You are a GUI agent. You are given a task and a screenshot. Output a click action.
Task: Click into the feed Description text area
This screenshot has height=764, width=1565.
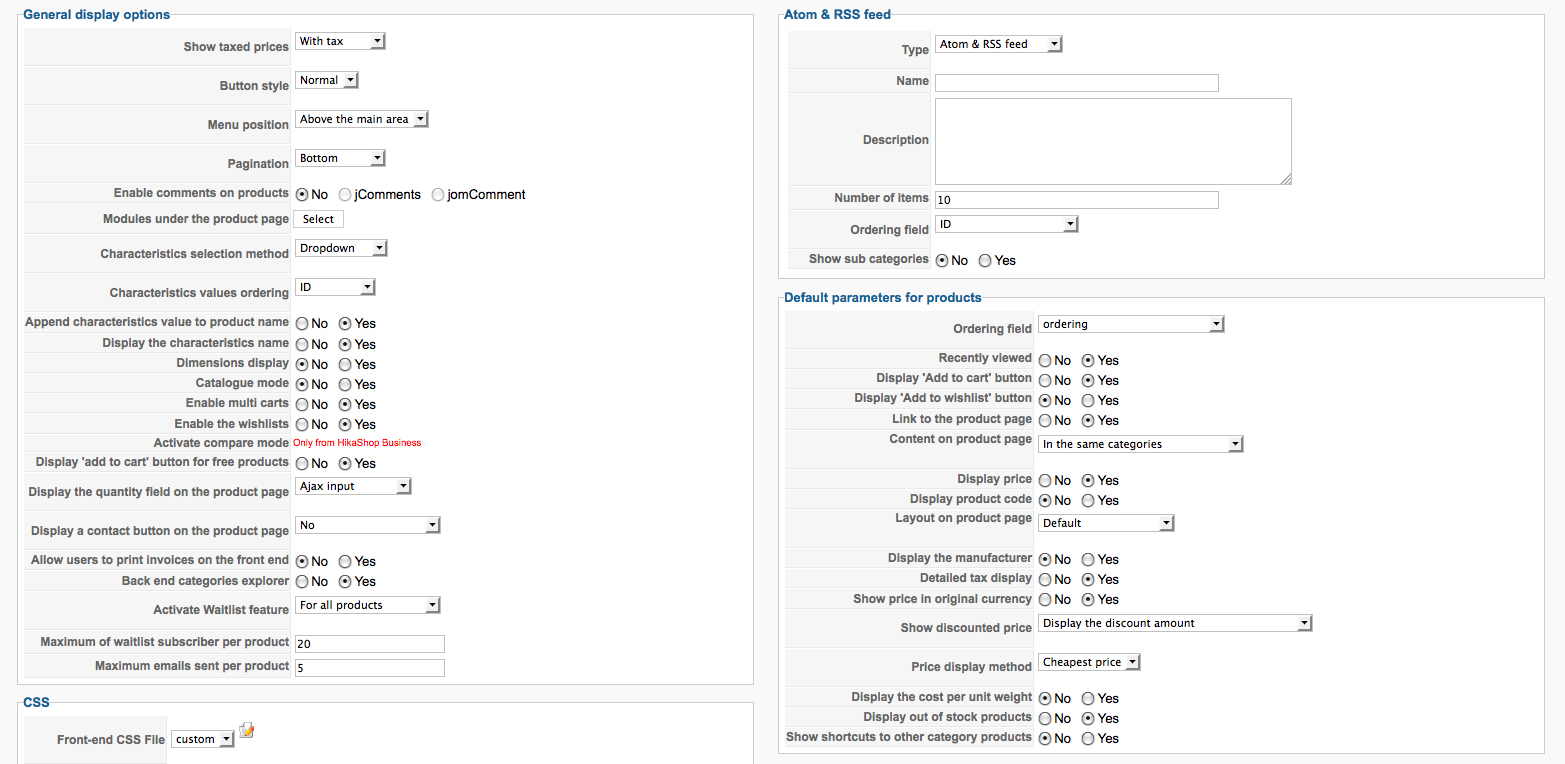coord(1112,141)
